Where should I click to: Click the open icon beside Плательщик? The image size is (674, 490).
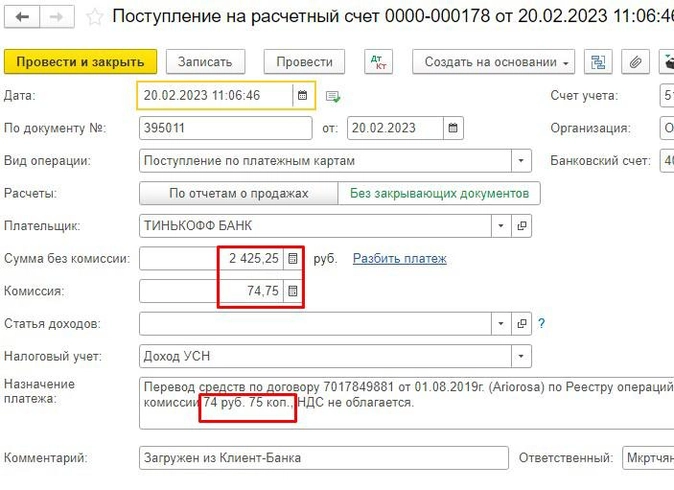[522, 226]
